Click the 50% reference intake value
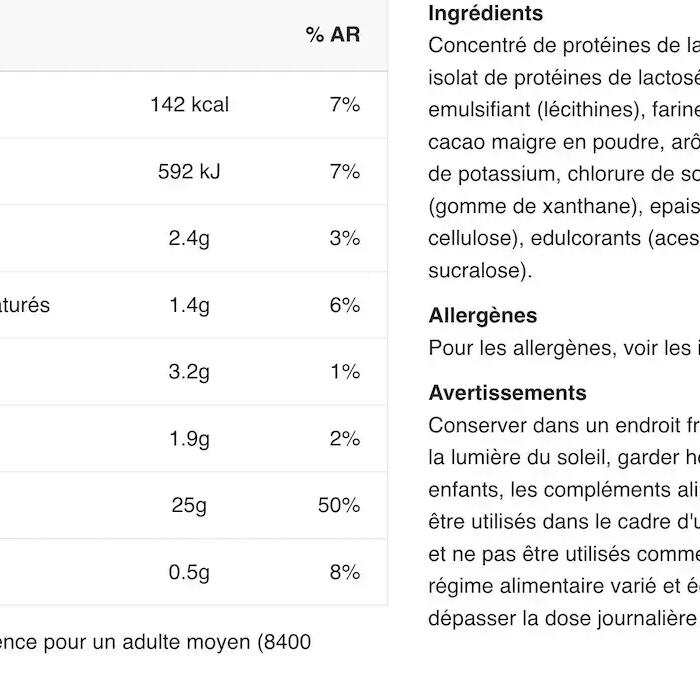This screenshot has height=700, width=700. tap(339, 506)
